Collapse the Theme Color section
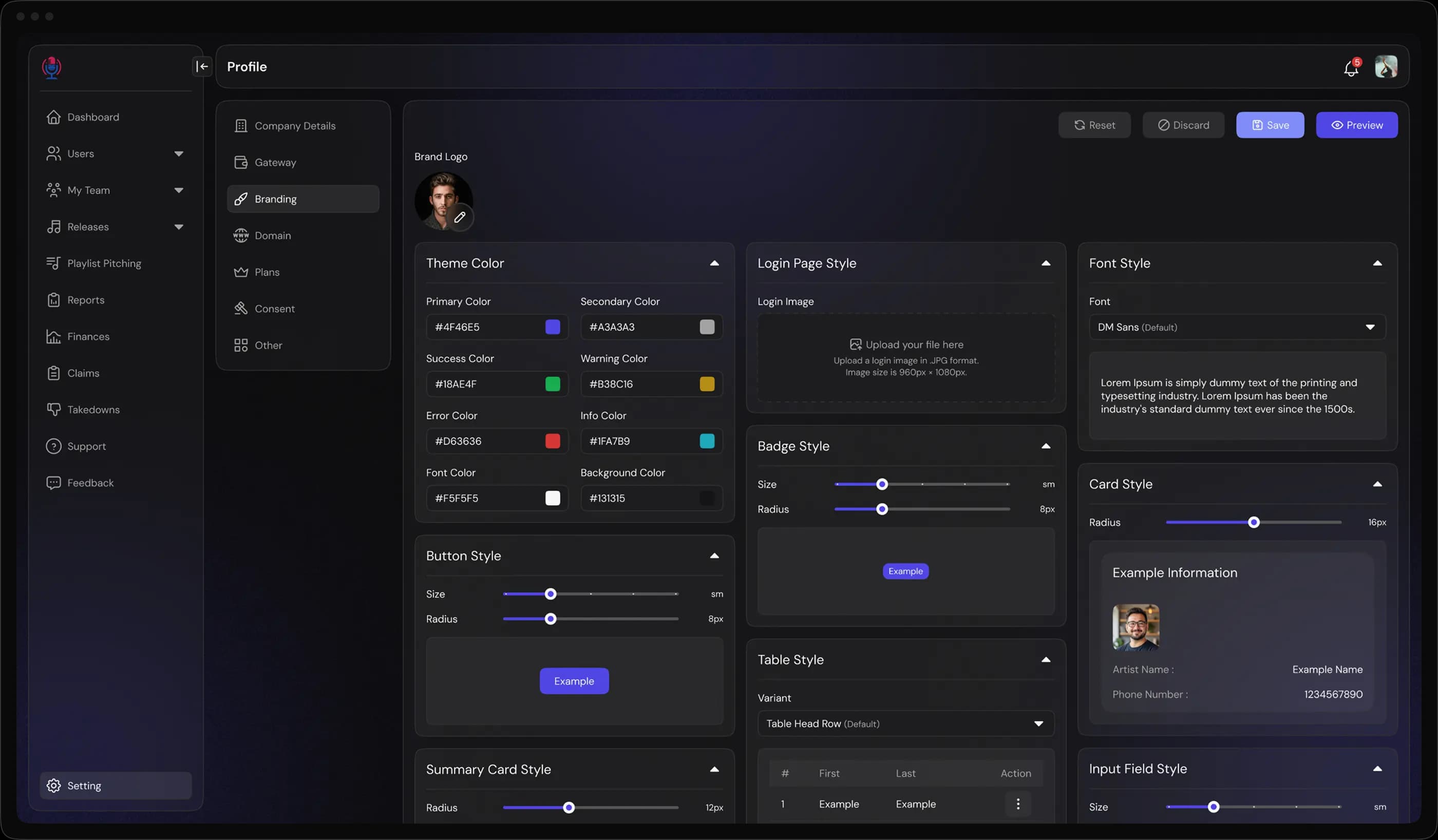This screenshot has width=1438, height=840. click(x=714, y=263)
